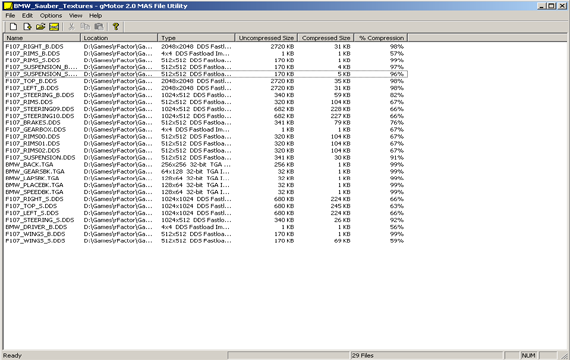Screen dimensions: 570x360
Task: Select the F107_TOP_S.DDS file
Action: [31, 206]
